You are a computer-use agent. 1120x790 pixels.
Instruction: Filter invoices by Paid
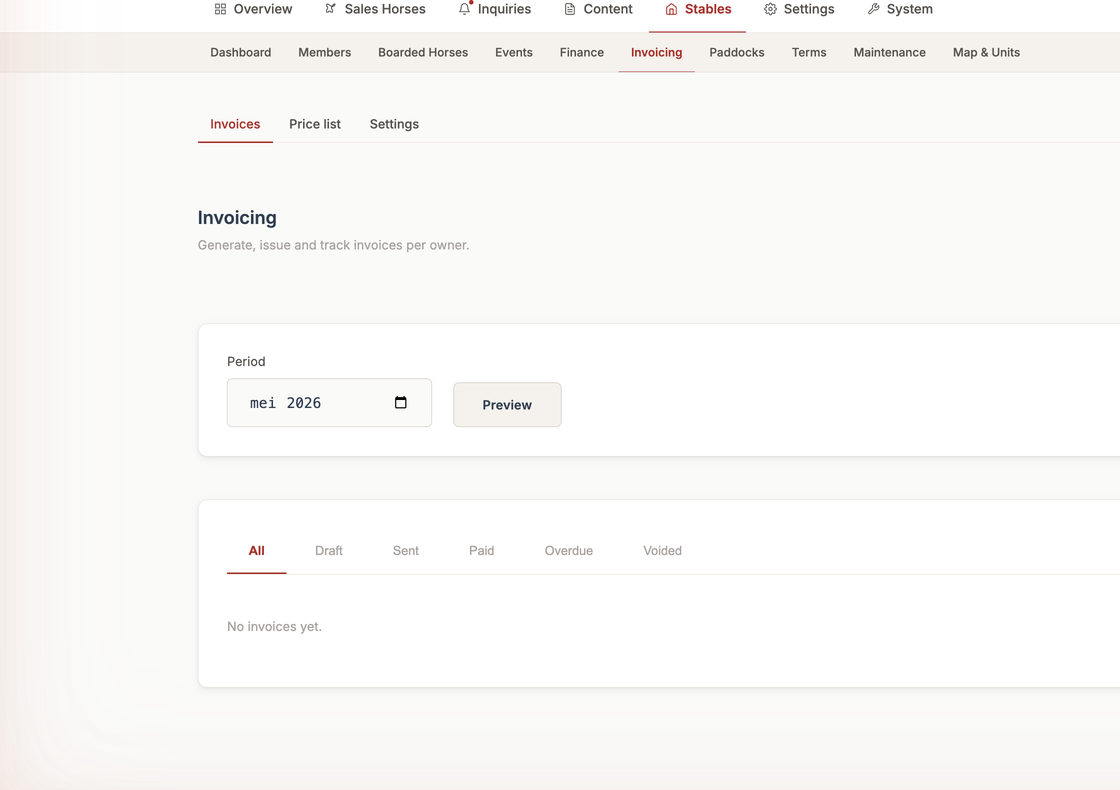click(x=481, y=551)
